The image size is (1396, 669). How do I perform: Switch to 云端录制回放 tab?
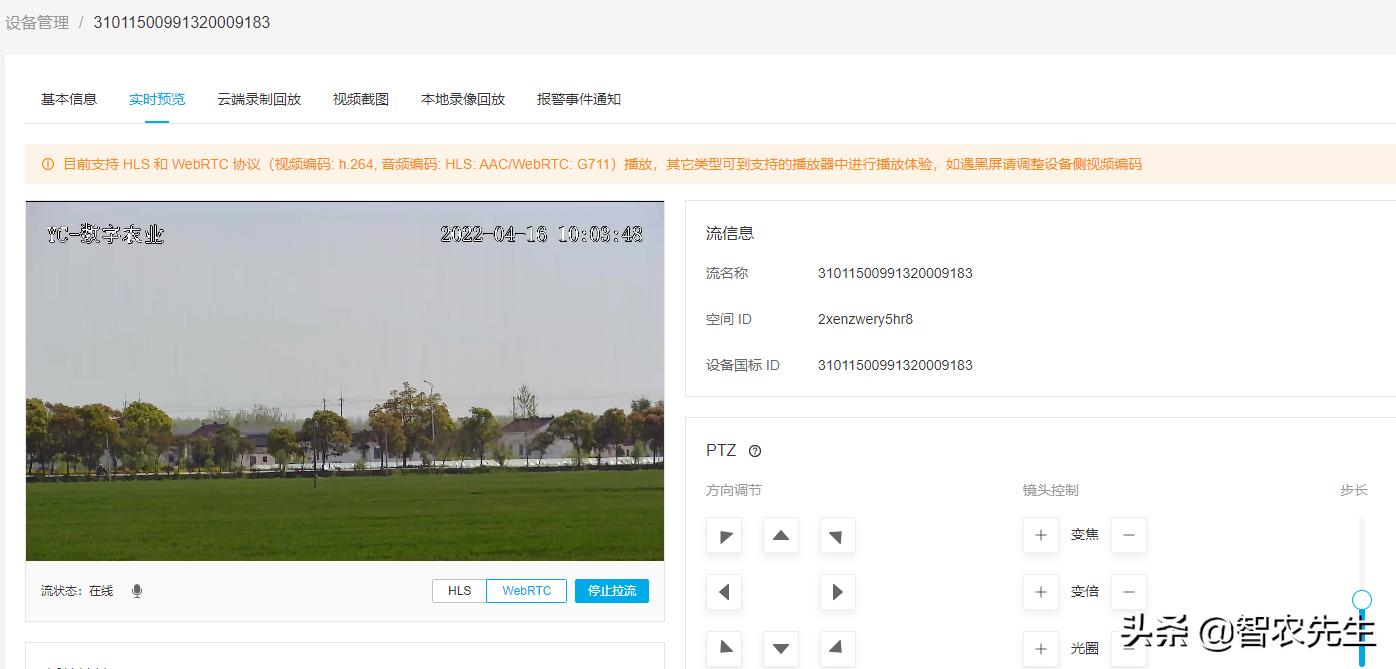[x=259, y=99]
